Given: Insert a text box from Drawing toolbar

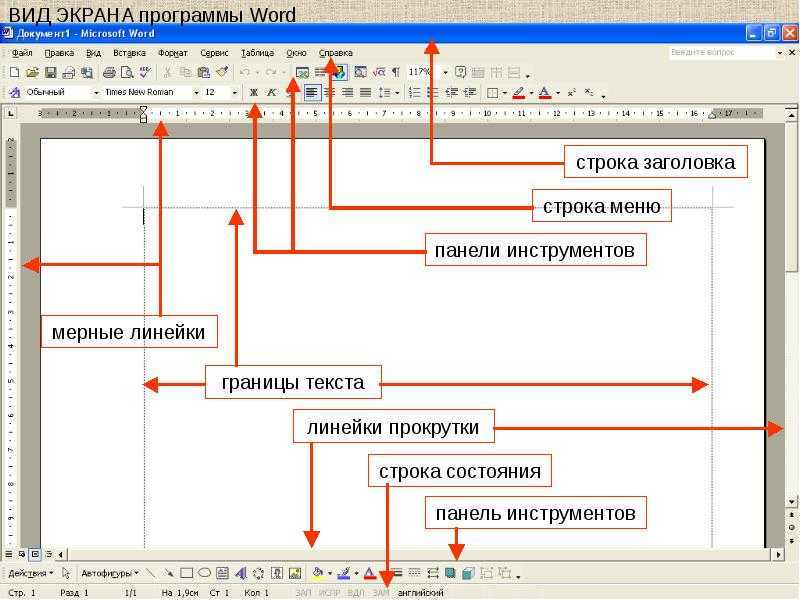Looking at the screenshot, I should 222,573.
